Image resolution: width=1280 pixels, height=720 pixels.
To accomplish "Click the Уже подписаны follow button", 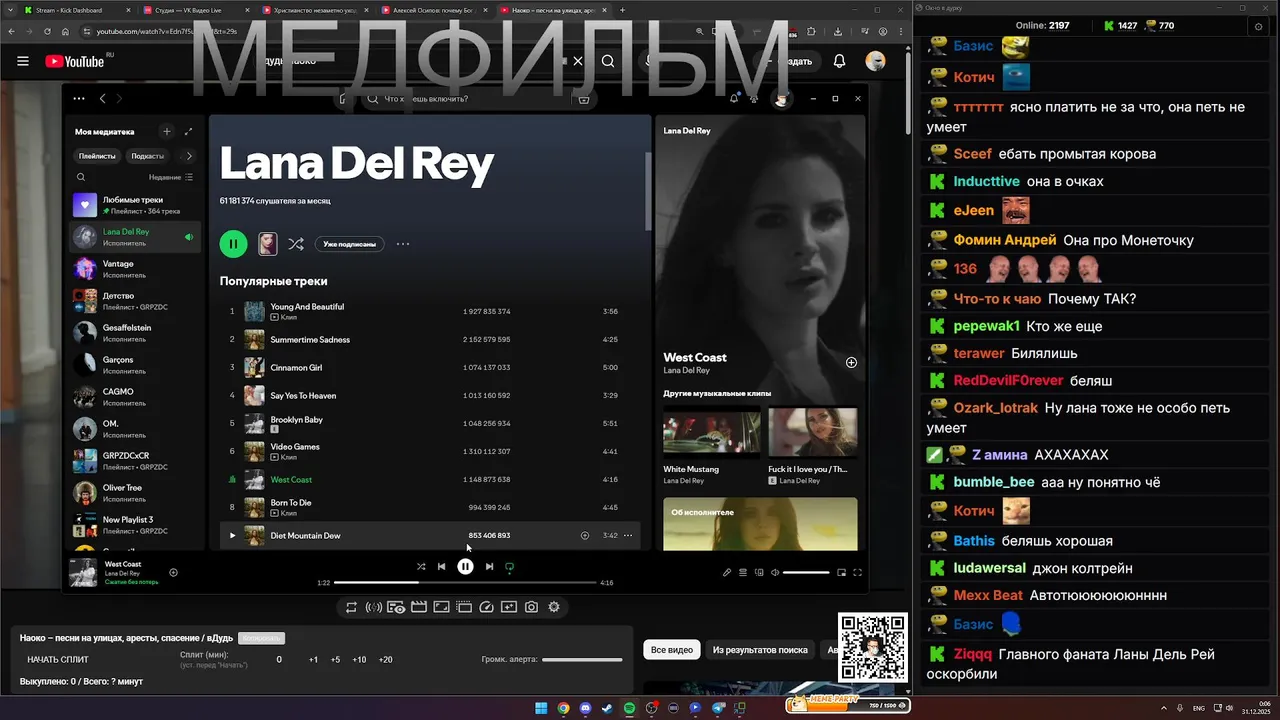I will coord(350,244).
